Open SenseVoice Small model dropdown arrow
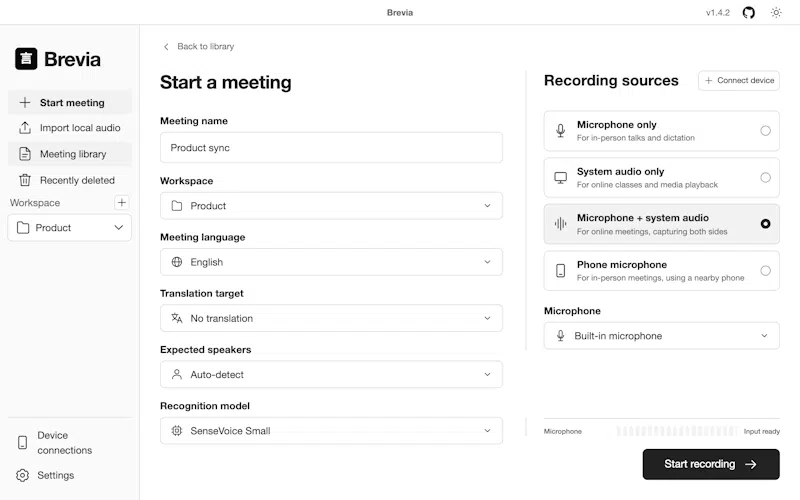Screen dimensions: 800x500 pos(487,431)
